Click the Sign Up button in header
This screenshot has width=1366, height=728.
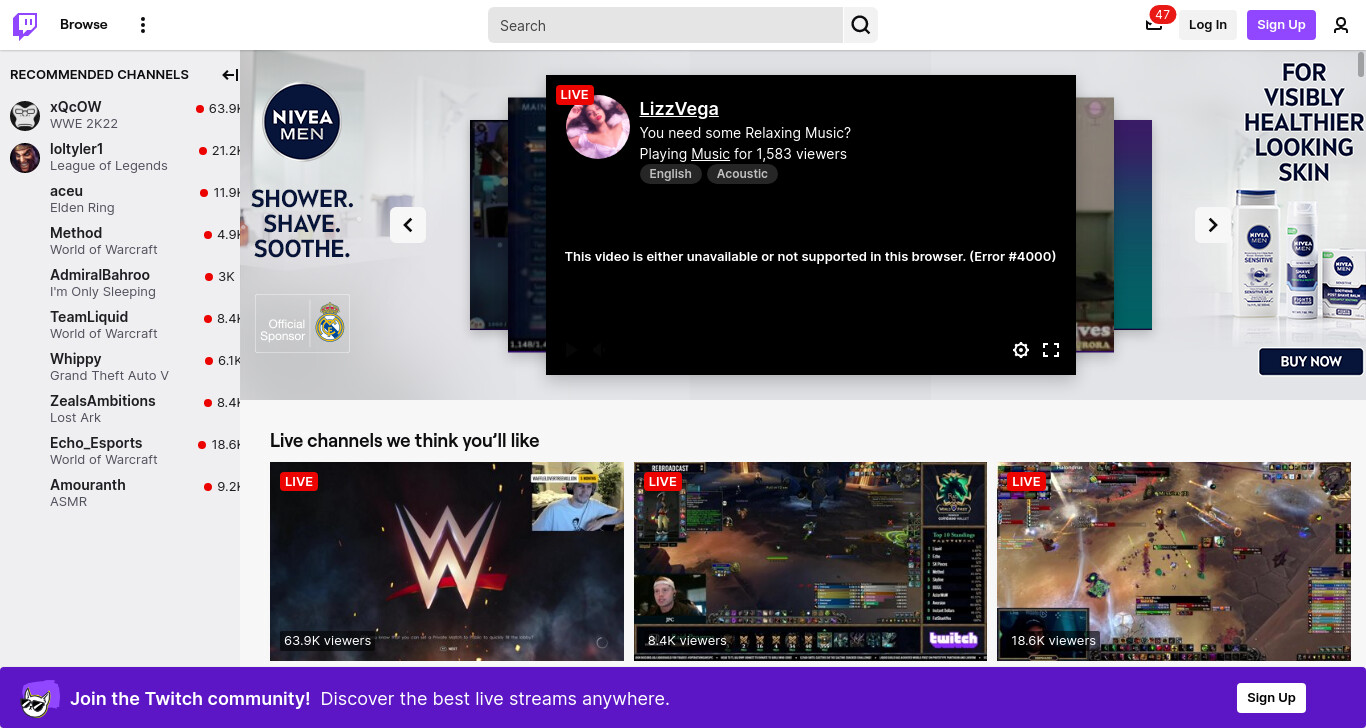[x=1281, y=25]
